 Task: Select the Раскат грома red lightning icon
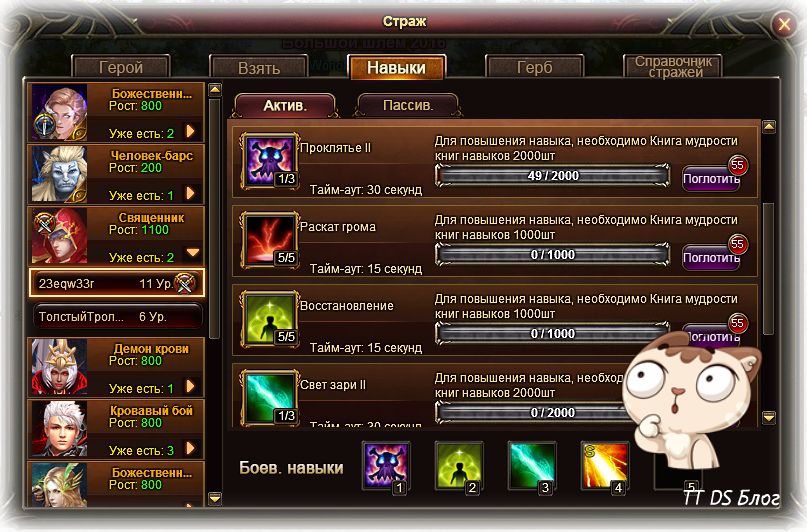click(x=270, y=240)
